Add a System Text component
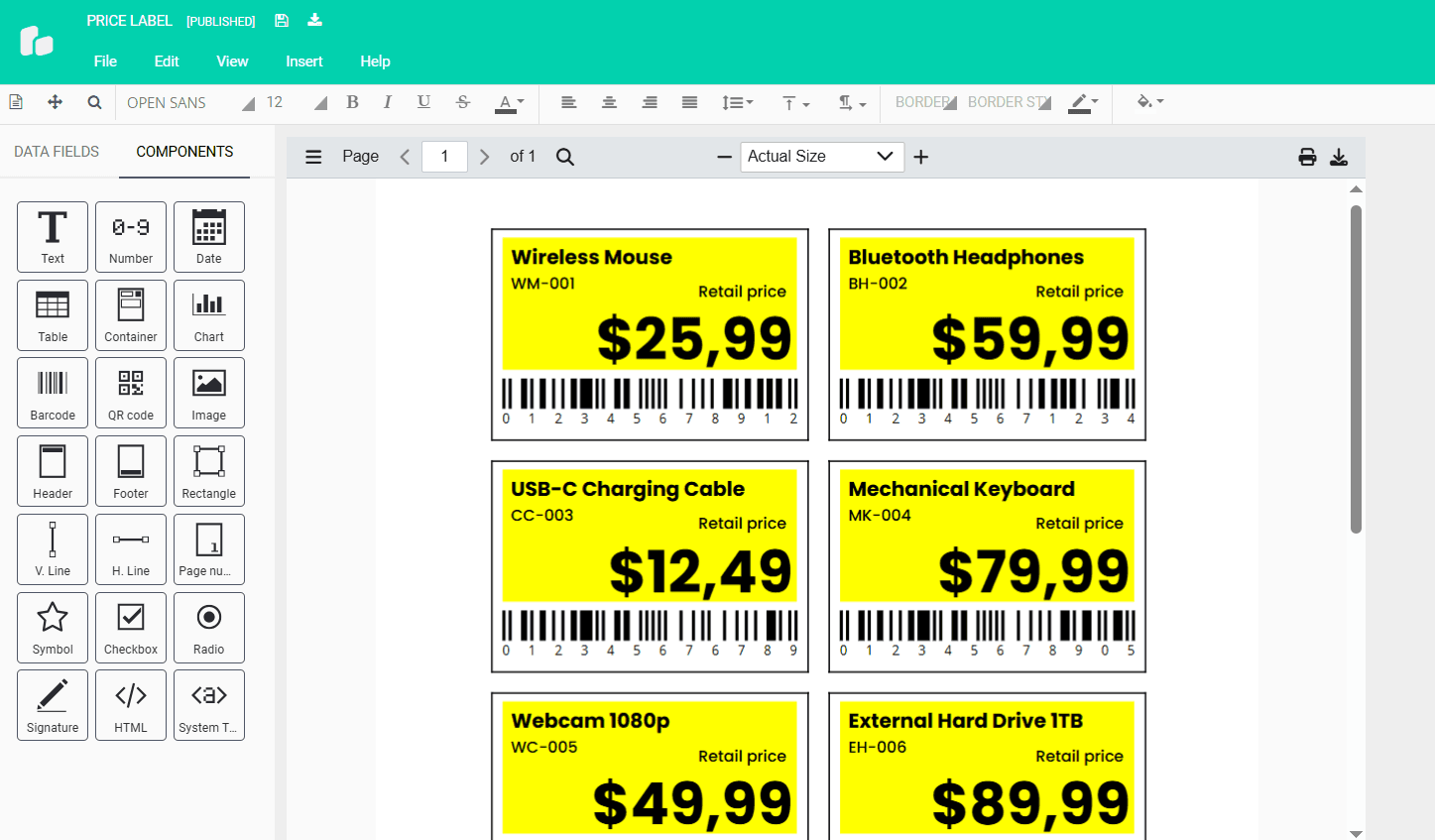Viewport: 1435px width, 840px height. pyautogui.click(x=209, y=705)
